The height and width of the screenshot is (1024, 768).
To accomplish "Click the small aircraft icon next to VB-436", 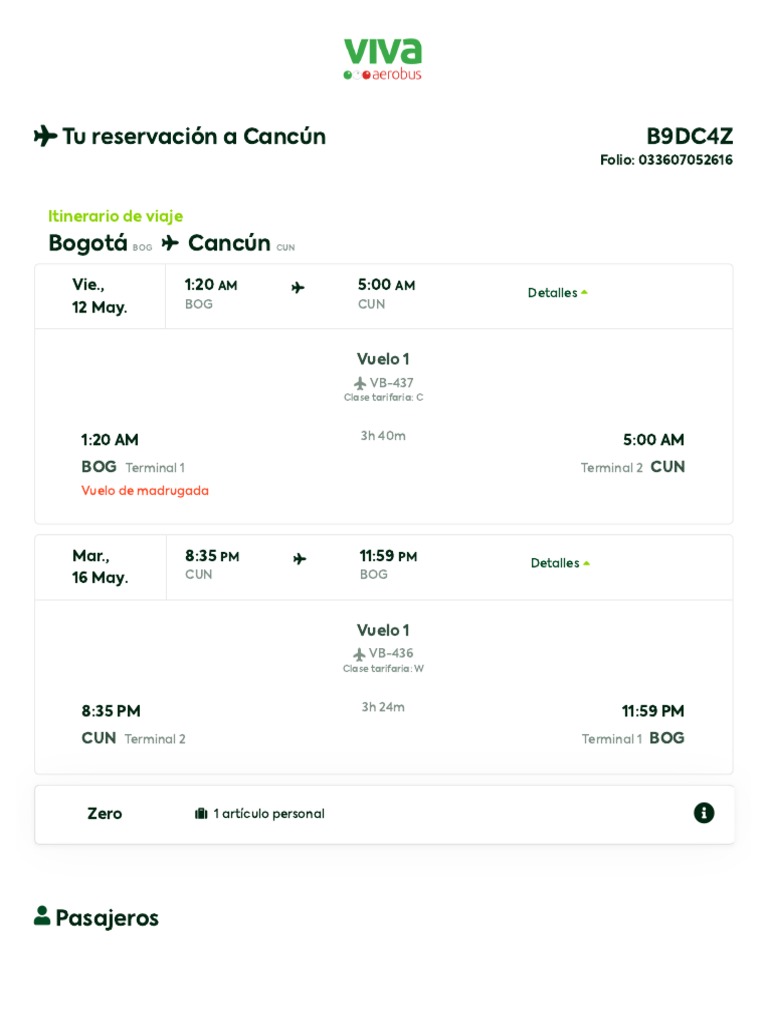I will pos(359,654).
